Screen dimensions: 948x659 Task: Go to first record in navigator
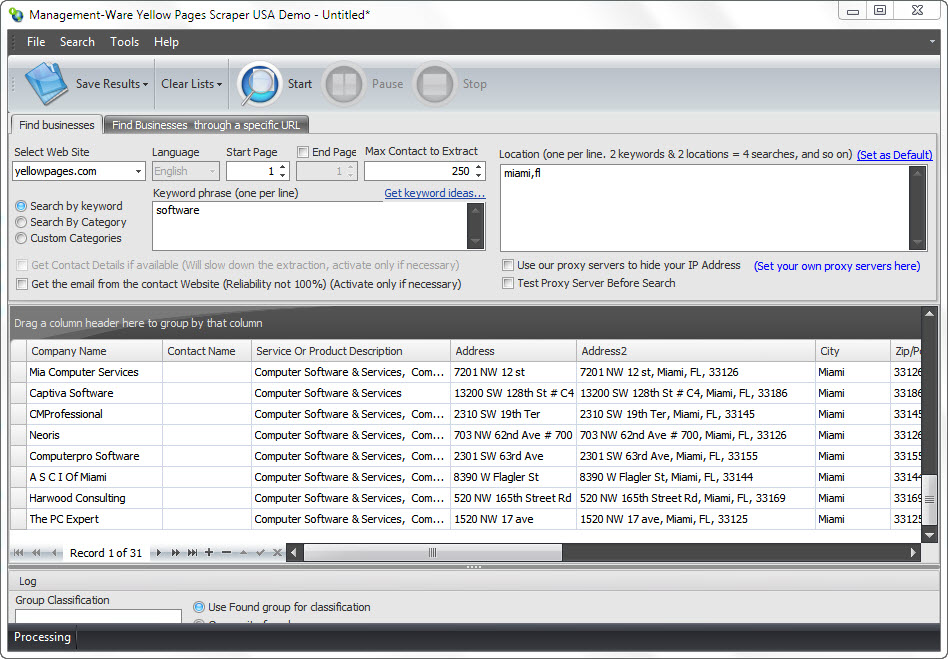[19, 552]
